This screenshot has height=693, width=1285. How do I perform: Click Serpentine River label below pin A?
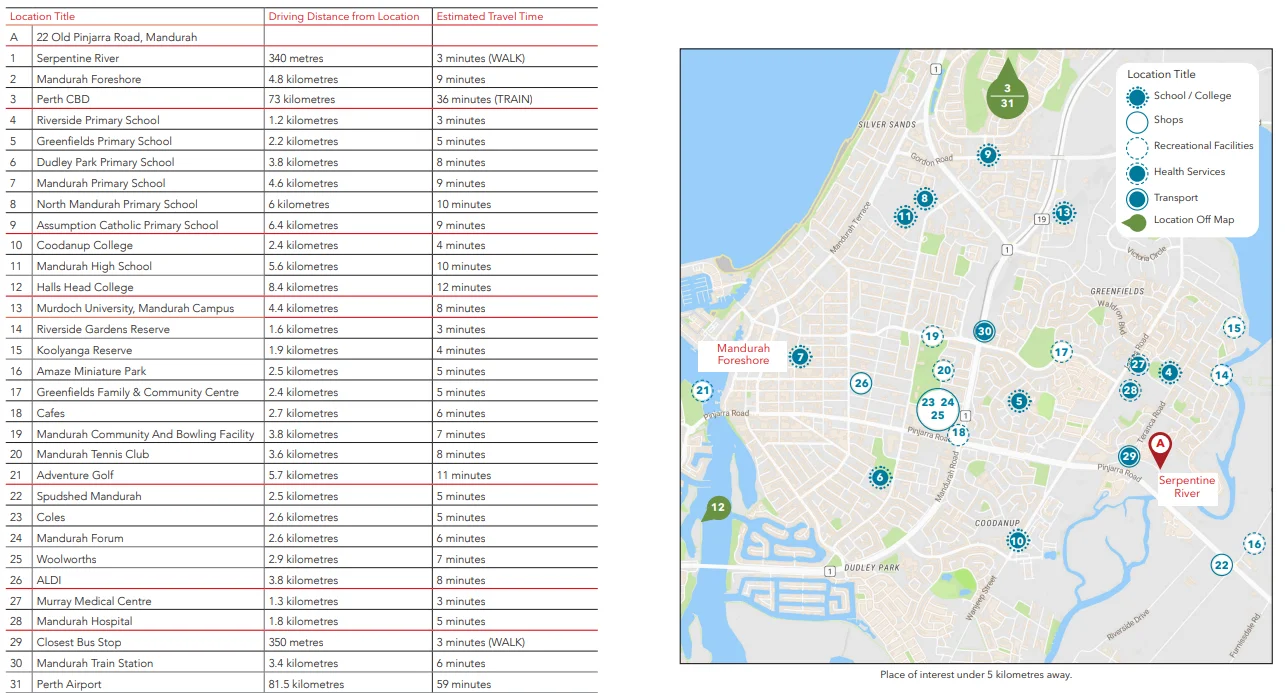pyautogui.click(x=1187, y=486)
